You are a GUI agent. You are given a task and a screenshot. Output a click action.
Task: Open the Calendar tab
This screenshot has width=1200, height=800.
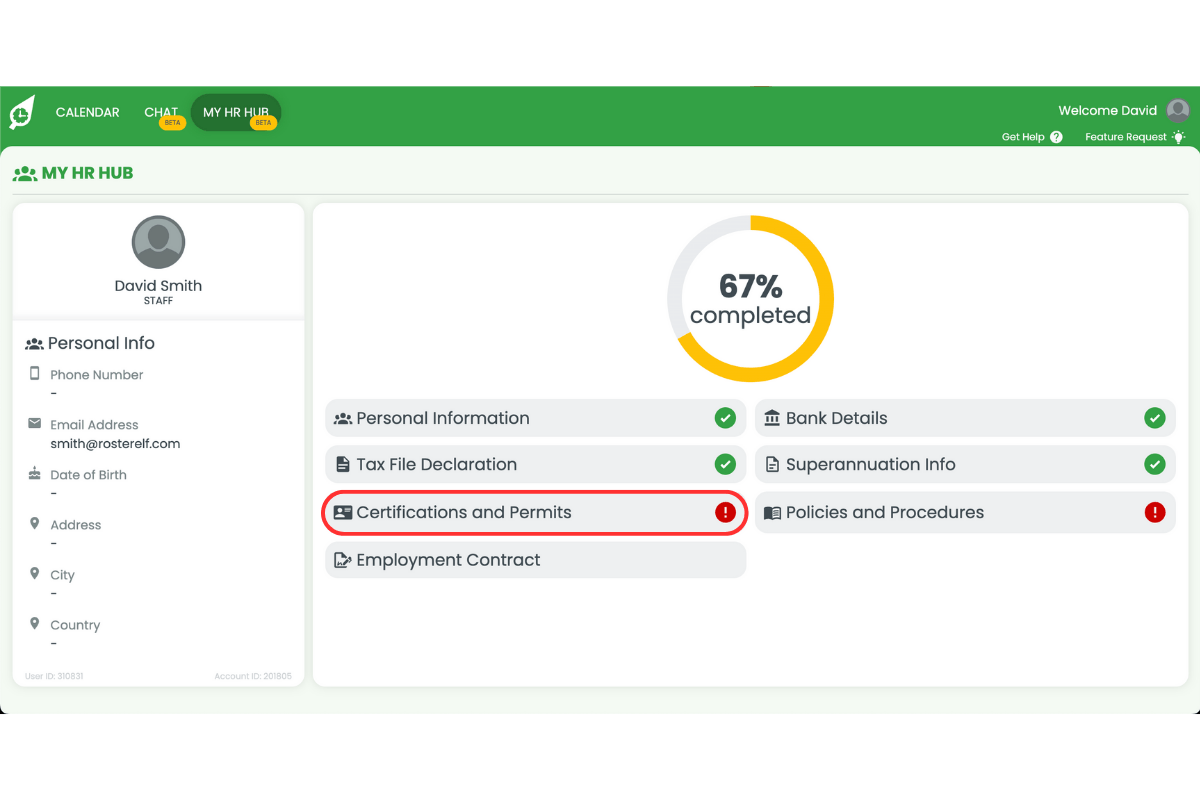tap(87, 113)
